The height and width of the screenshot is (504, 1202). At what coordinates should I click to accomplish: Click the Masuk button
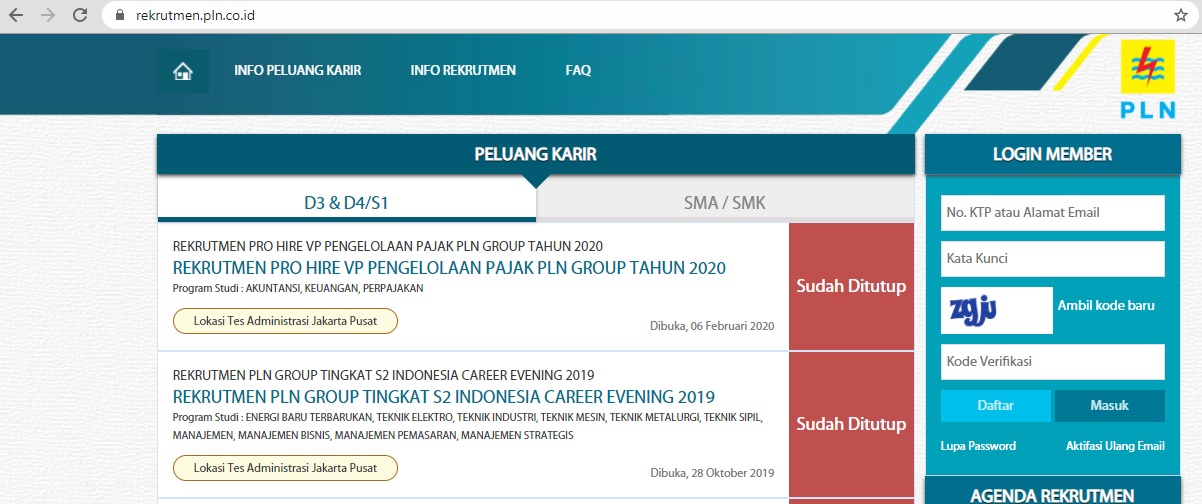coord(1110,406)
